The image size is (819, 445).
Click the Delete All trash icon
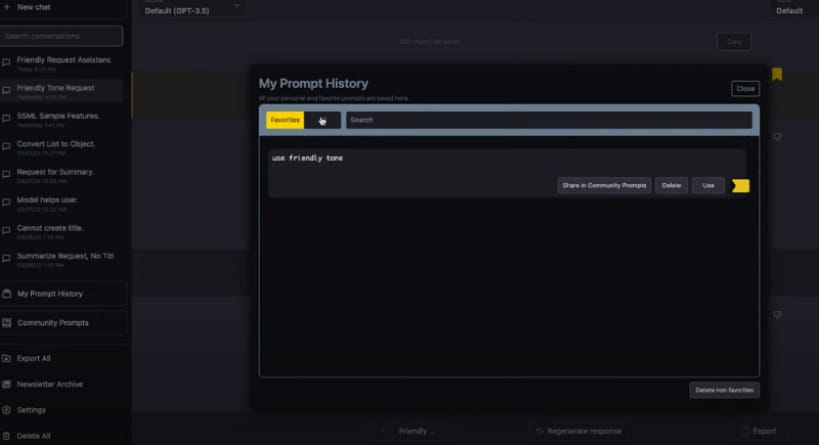point(7,436)
